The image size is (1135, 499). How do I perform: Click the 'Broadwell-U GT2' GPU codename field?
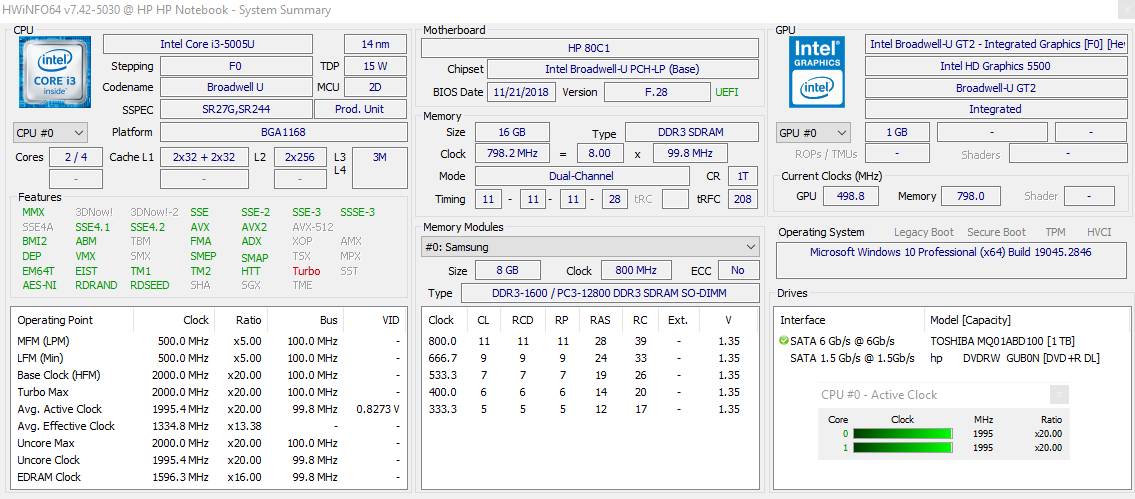pyautogui.click(x=995, y=88)
